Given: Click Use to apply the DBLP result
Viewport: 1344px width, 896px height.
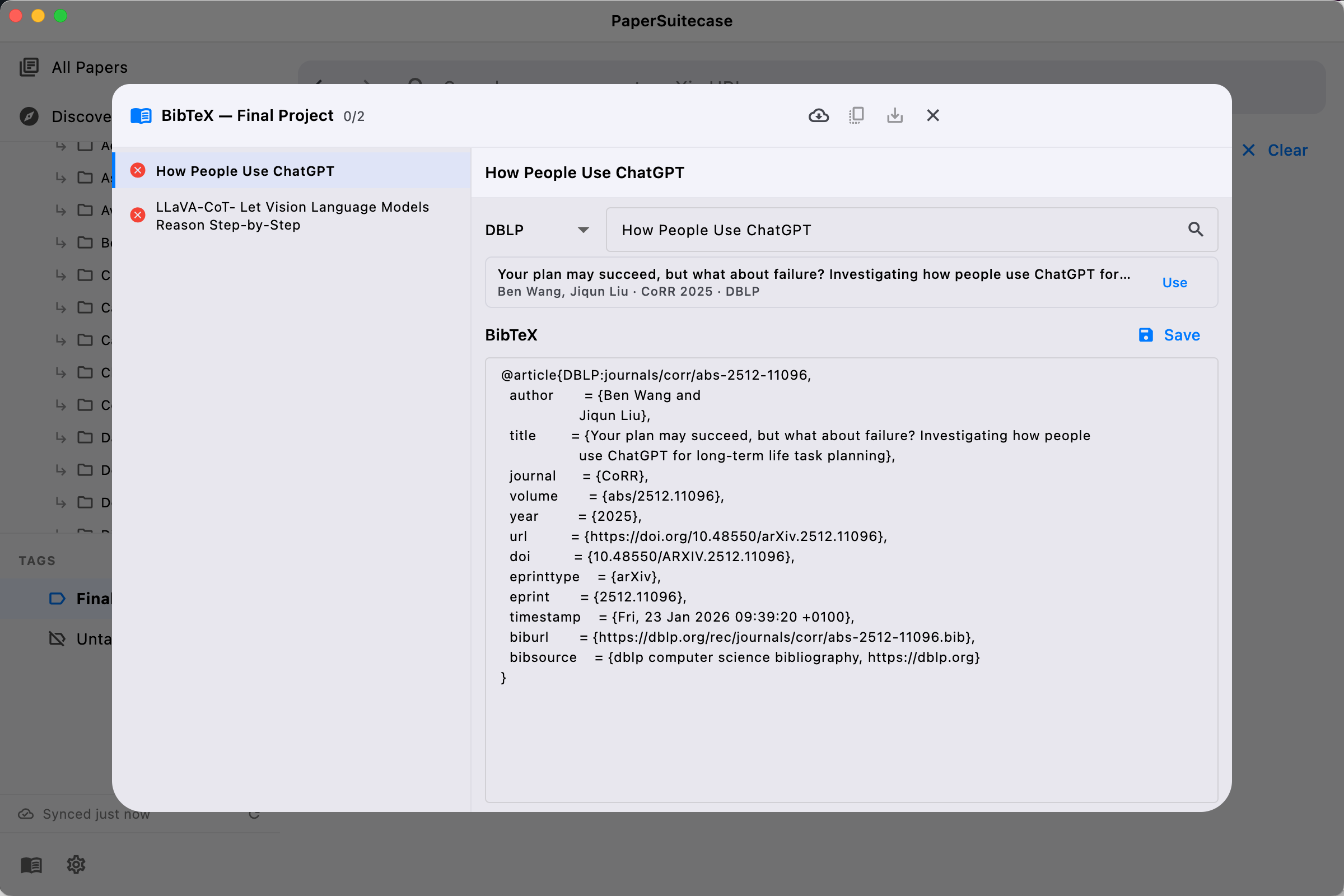Looking at the screenshot, I should [1174, 282].
